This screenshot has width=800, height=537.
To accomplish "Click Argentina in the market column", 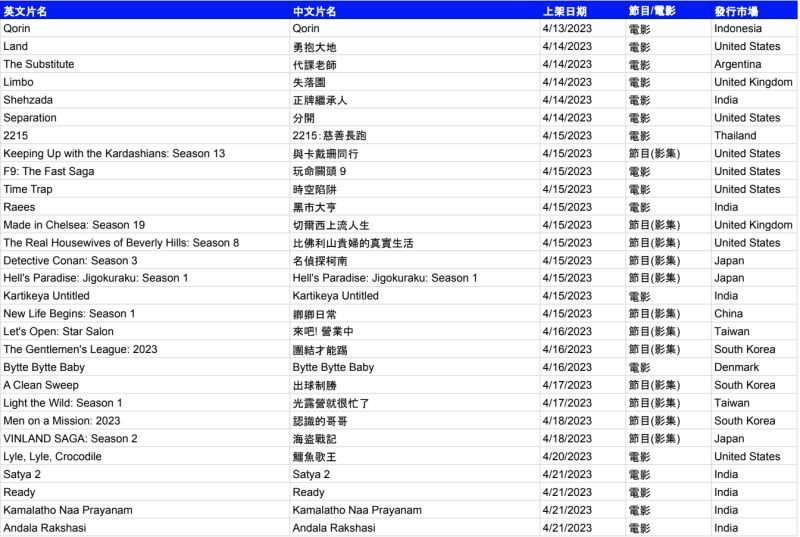I will point(737,64).
